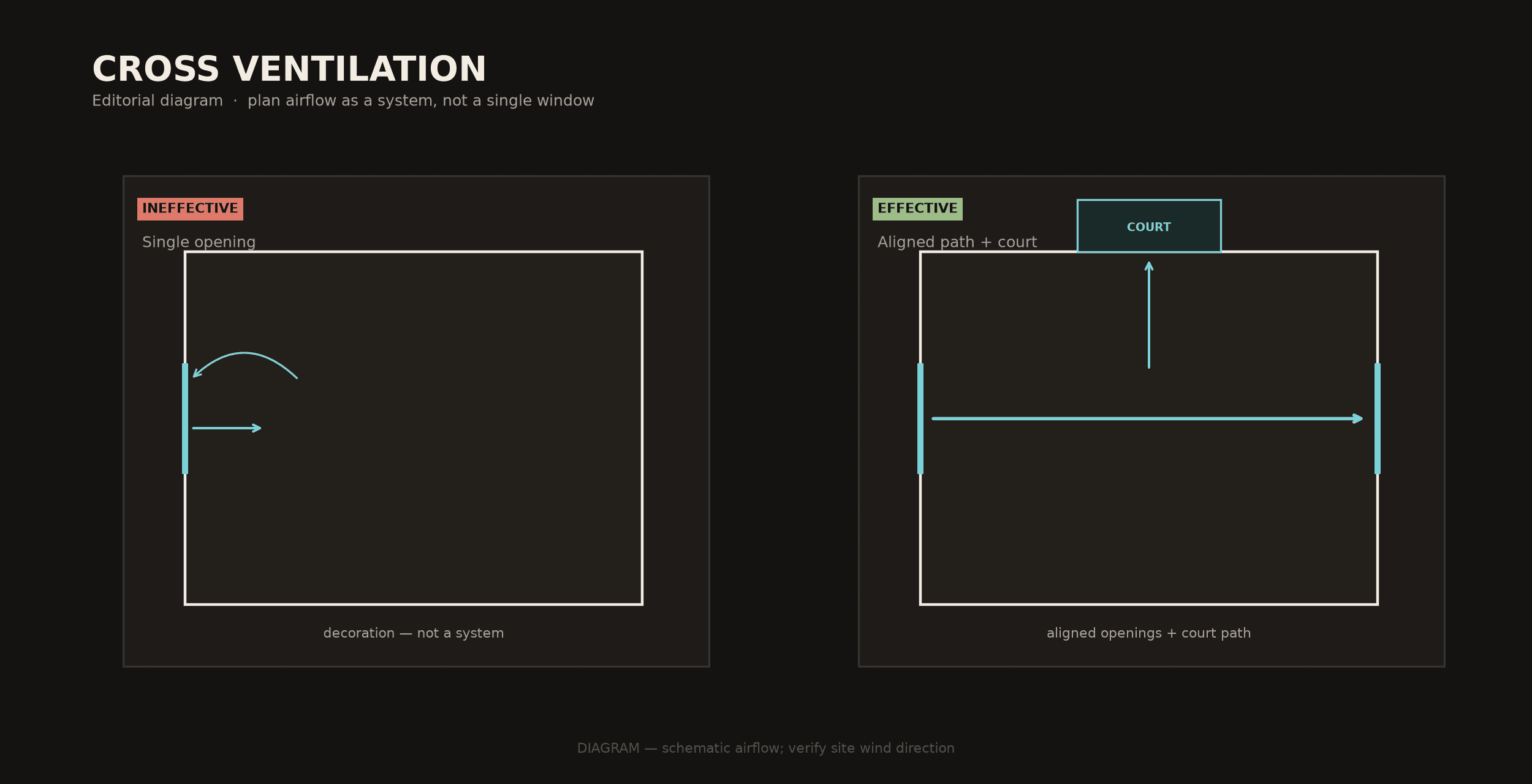
Task: Select the 'Single opening' label
Action: click(x=199, y=243)
